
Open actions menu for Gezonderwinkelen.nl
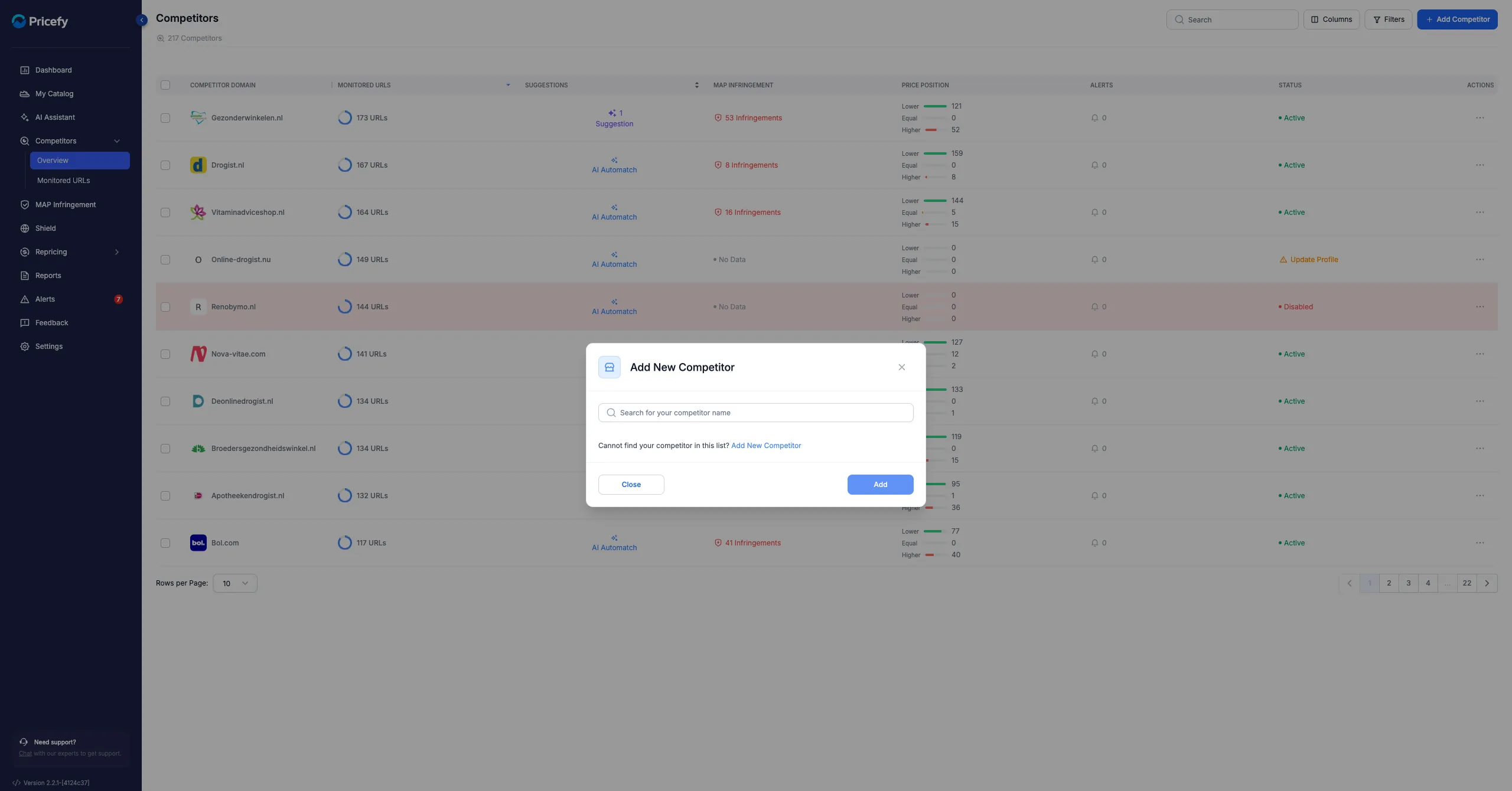pos(1480,118)
